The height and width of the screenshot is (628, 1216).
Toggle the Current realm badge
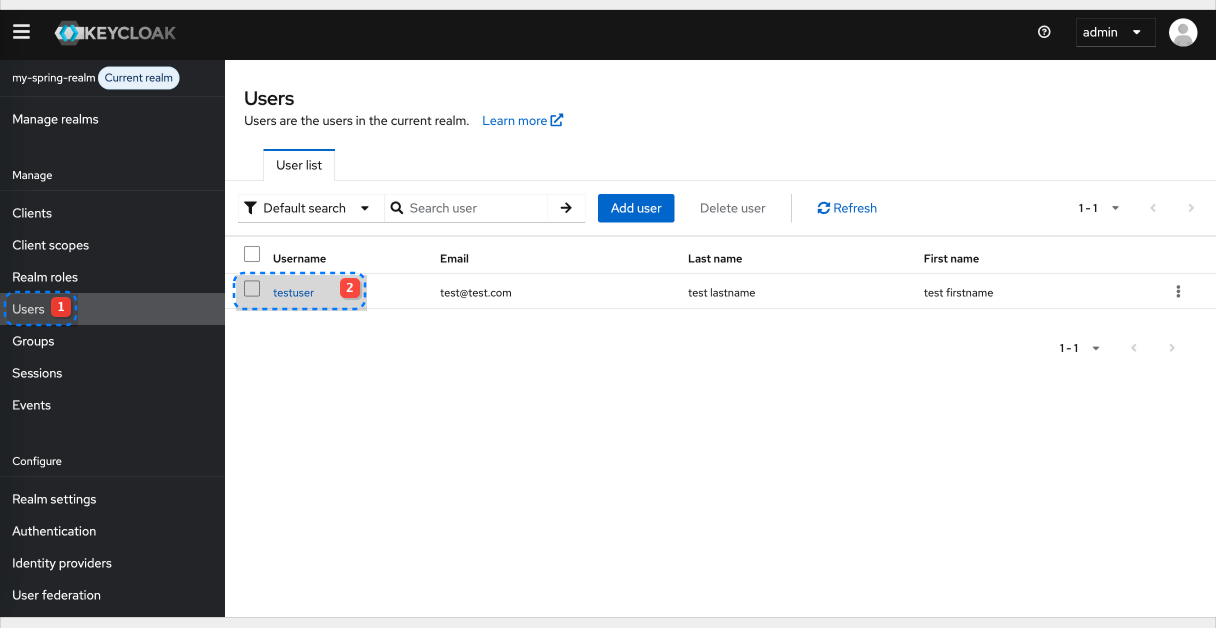point(138,77)
